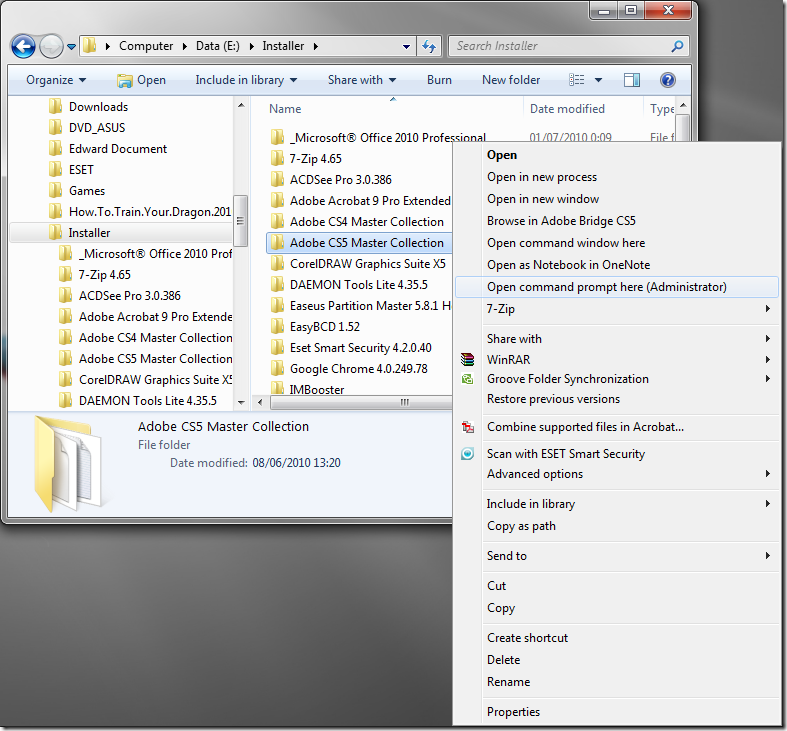Click the Refresh button next to address bar
The width and height of the screenshot is (787, 731).
[x=429, y=46]
